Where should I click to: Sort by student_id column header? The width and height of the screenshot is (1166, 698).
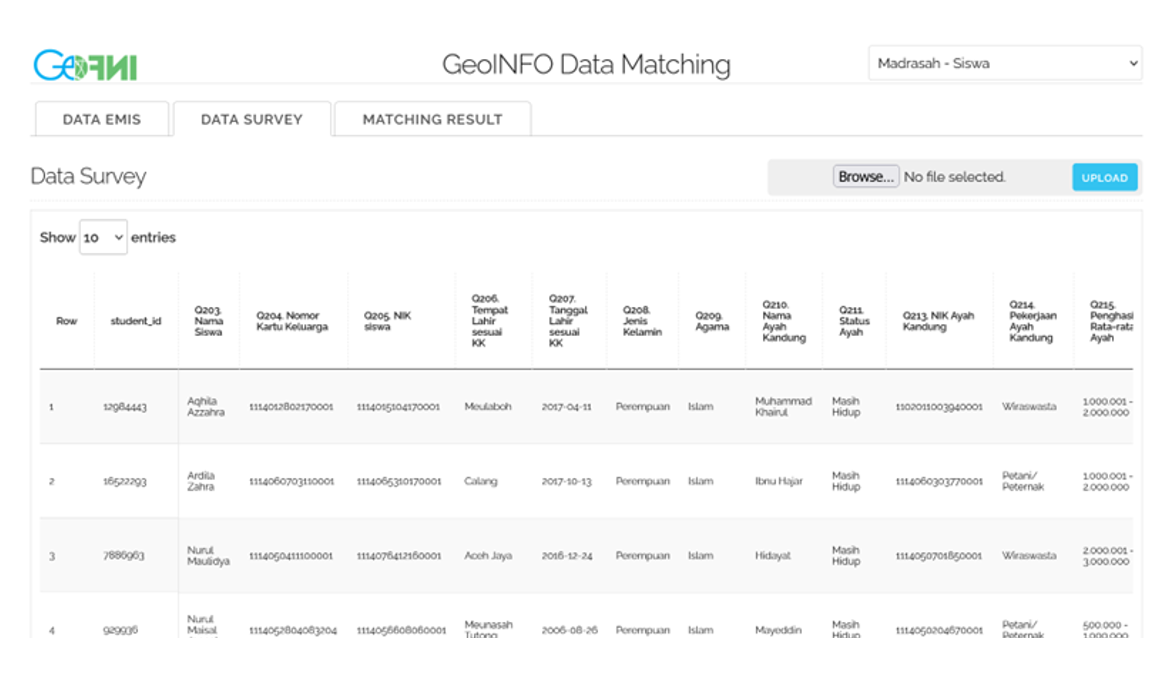(x=136, y=321)
